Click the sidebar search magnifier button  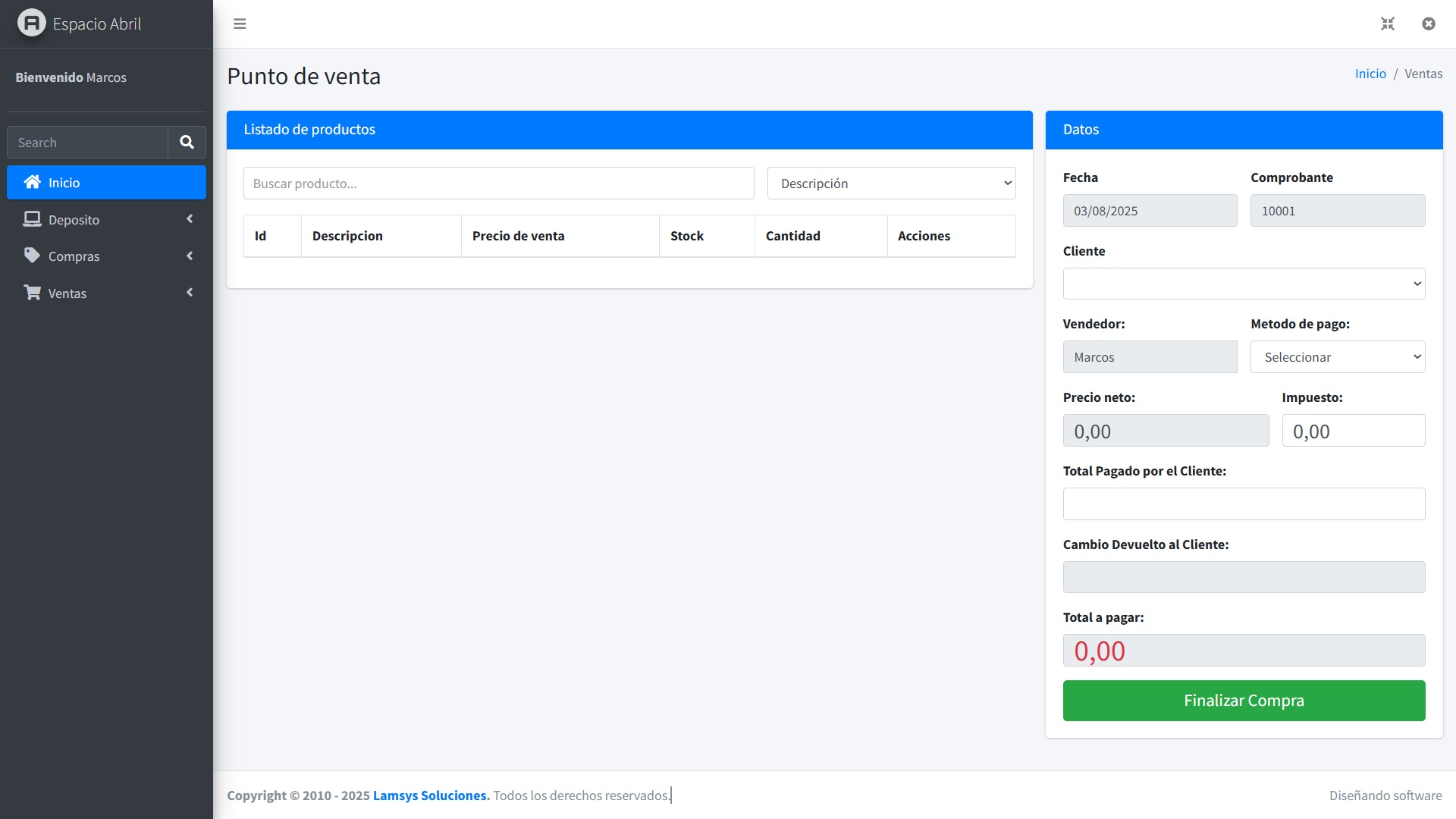(187, 143)
